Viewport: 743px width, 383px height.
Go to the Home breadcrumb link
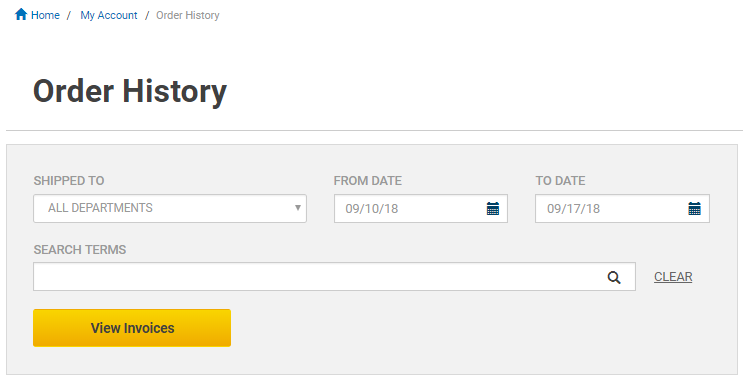coord(45,15)
